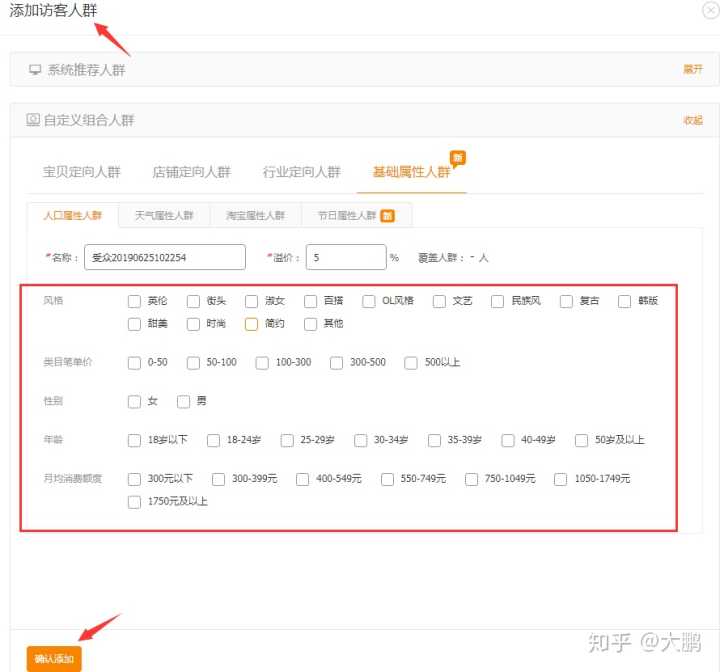Select the 100-300 price range checkbox
The width and height of the screenshot is (720, 672).
point(262,363)
